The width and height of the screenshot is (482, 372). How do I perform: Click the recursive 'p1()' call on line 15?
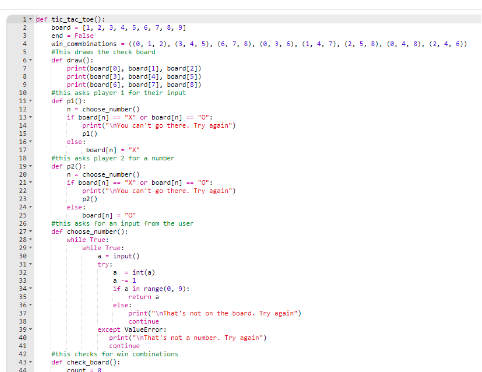[x=90, y=134]
